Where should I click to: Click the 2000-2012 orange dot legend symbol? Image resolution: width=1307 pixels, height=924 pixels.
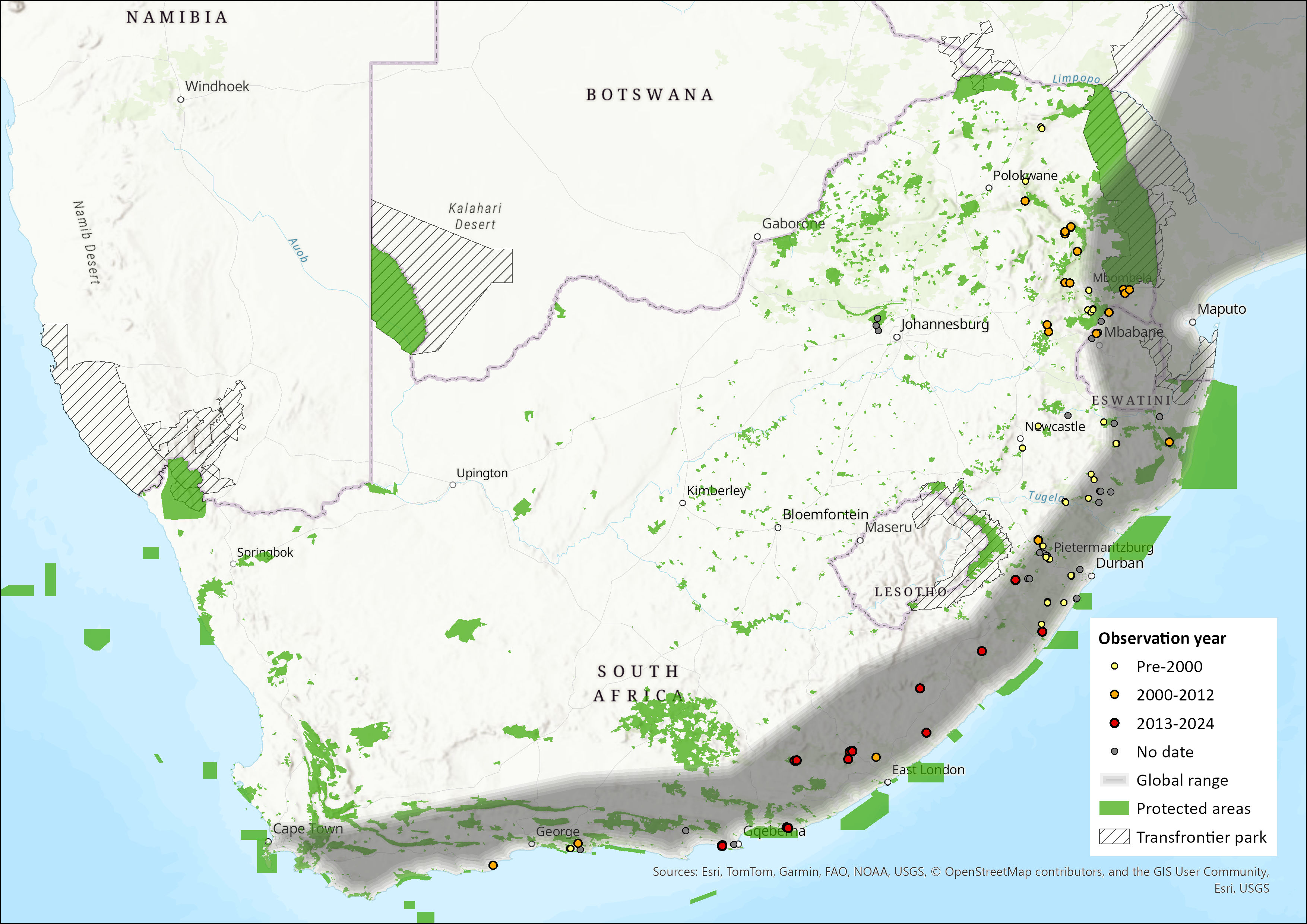[1115, 694]
